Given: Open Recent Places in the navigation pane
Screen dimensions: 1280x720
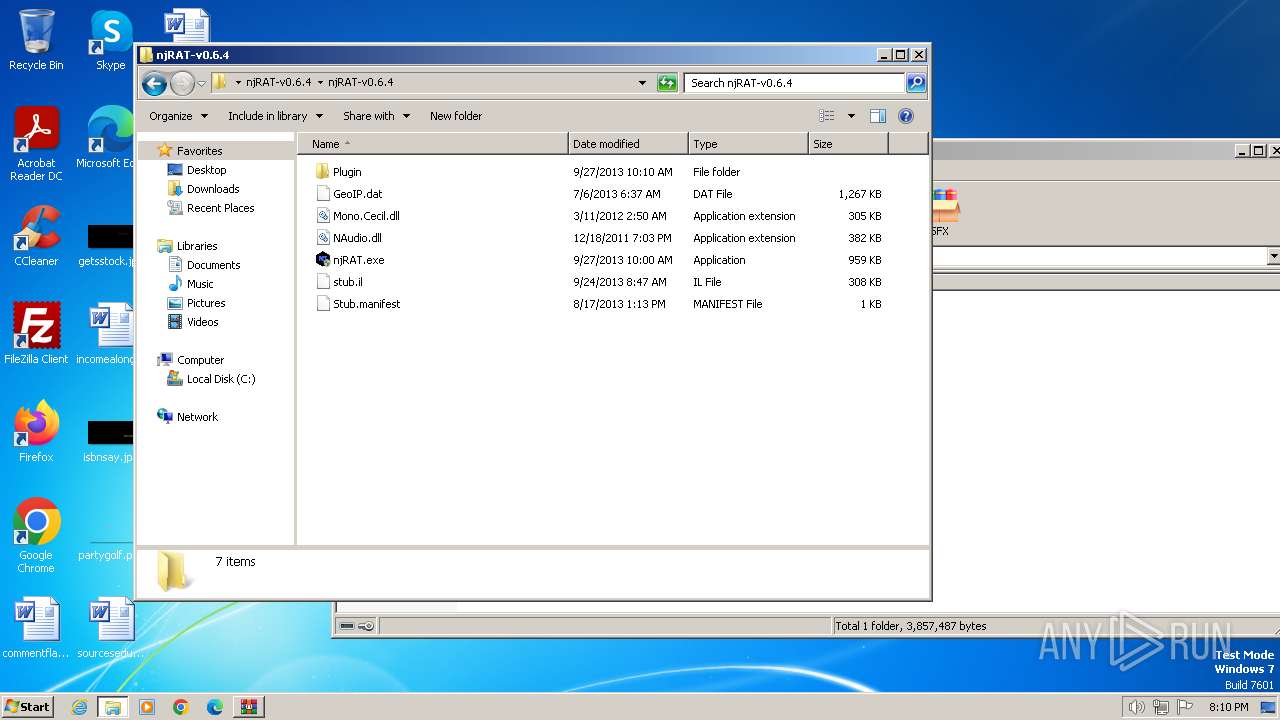Looking at the screenshot, I should 220,208.
